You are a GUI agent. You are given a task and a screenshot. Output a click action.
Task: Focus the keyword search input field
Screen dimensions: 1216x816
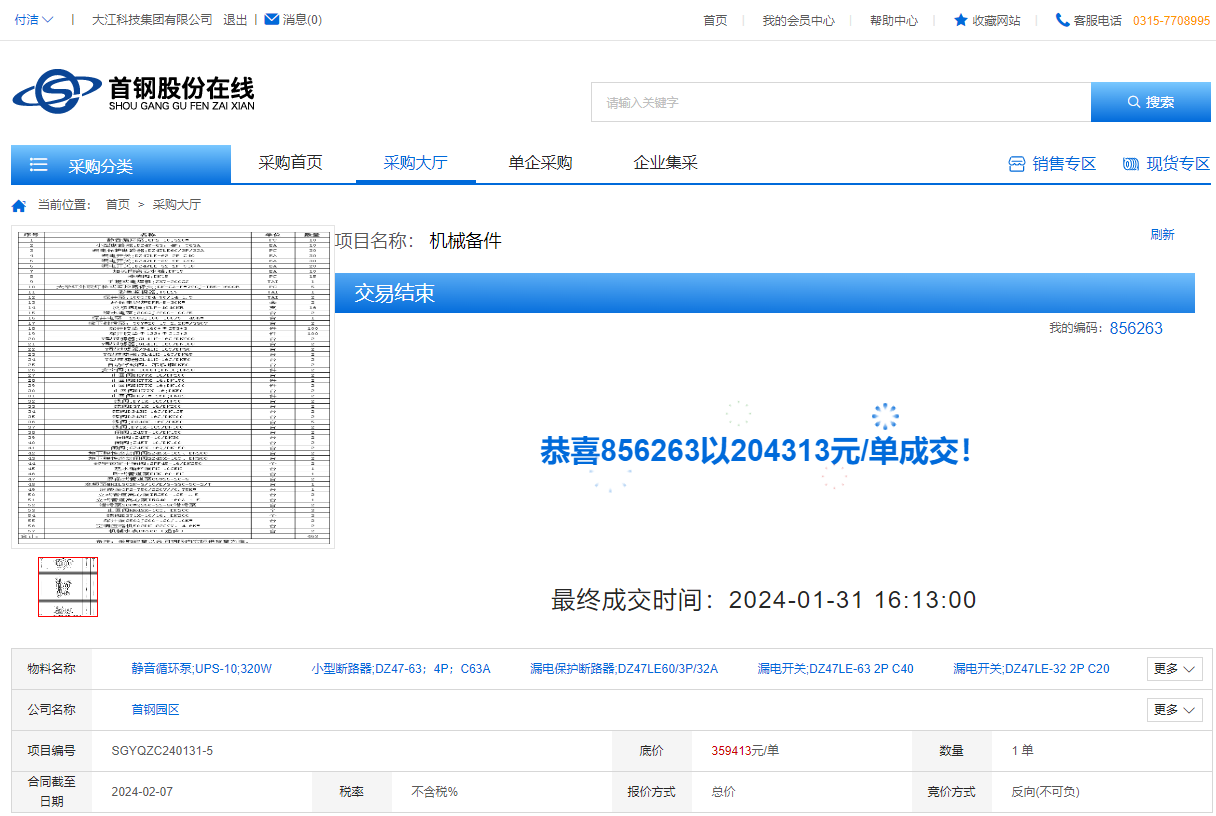(x=840, y=102)
